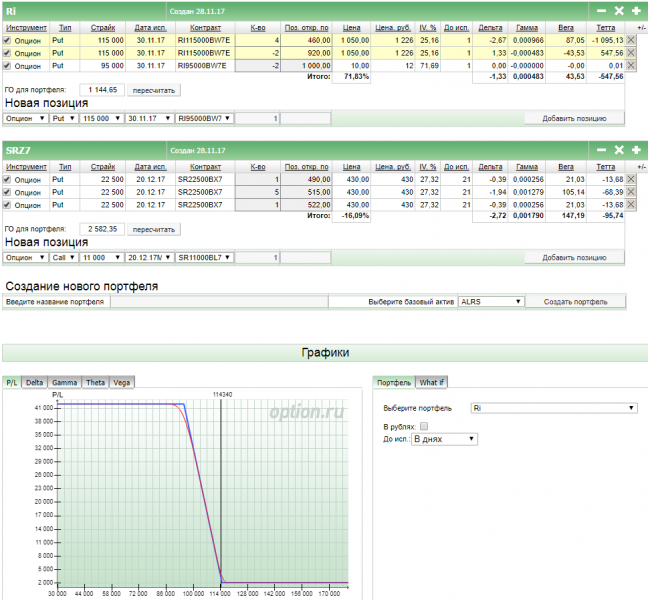
Task: Click 'пересчитать' button in the Ri portfolio
Action: pos(153,89)
